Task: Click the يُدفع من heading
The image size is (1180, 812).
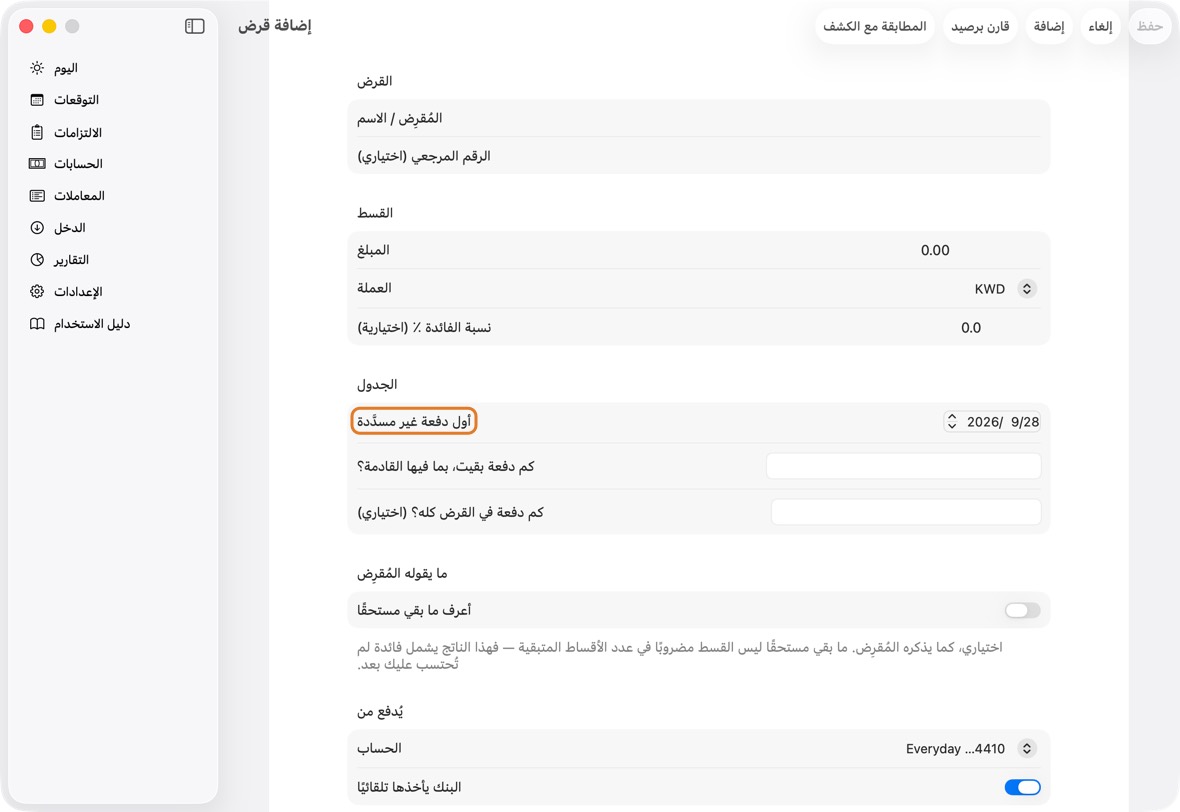Action: pyautogui.click(x=380, y=712)
